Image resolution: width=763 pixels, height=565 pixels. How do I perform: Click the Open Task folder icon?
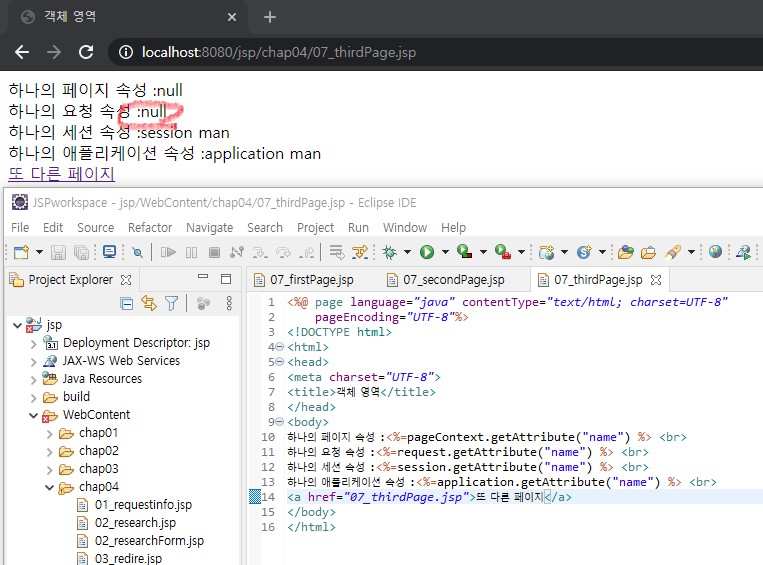648,252
